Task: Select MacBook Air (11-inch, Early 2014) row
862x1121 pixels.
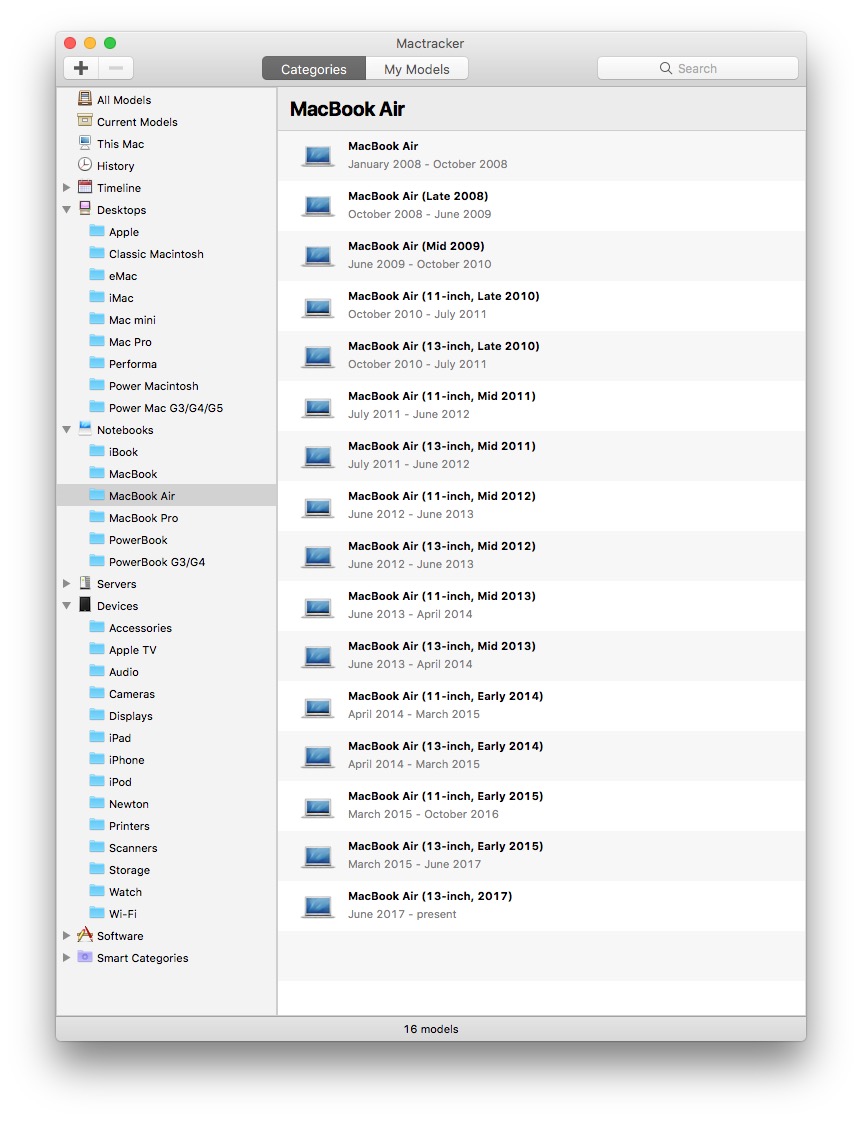Action: 541,706
